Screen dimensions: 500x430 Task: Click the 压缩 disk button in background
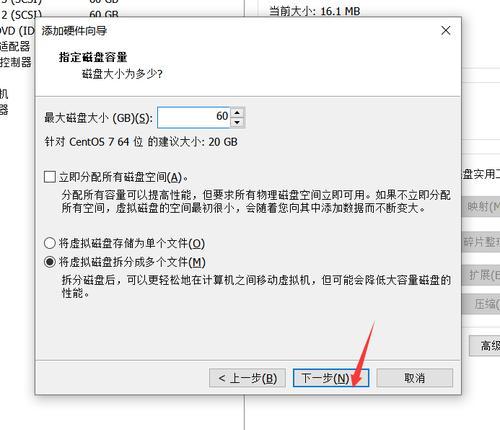coord(481,304)
